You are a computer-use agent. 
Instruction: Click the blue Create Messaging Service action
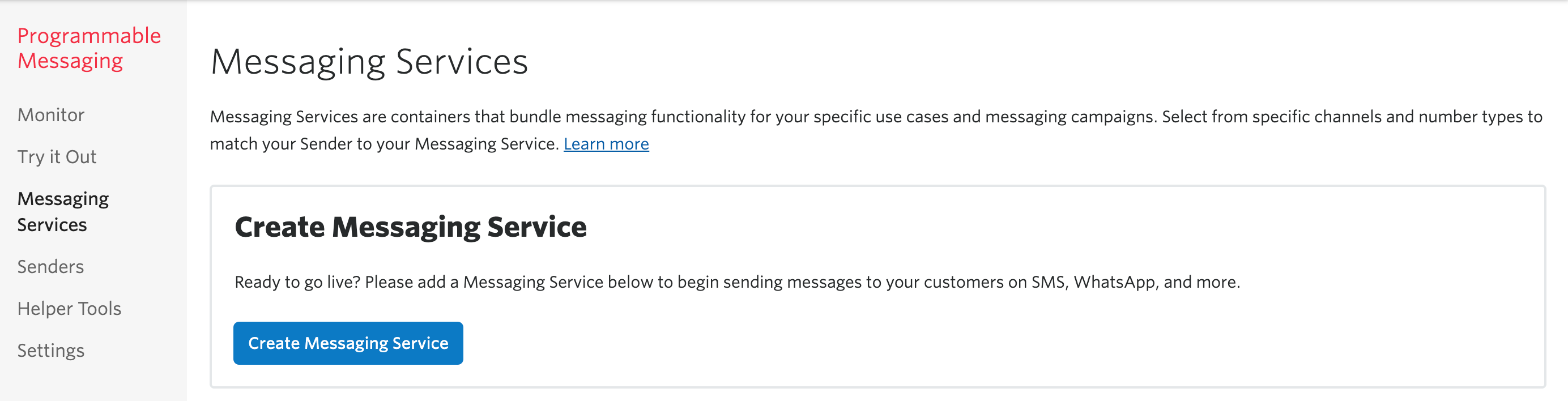coord(348,343)
